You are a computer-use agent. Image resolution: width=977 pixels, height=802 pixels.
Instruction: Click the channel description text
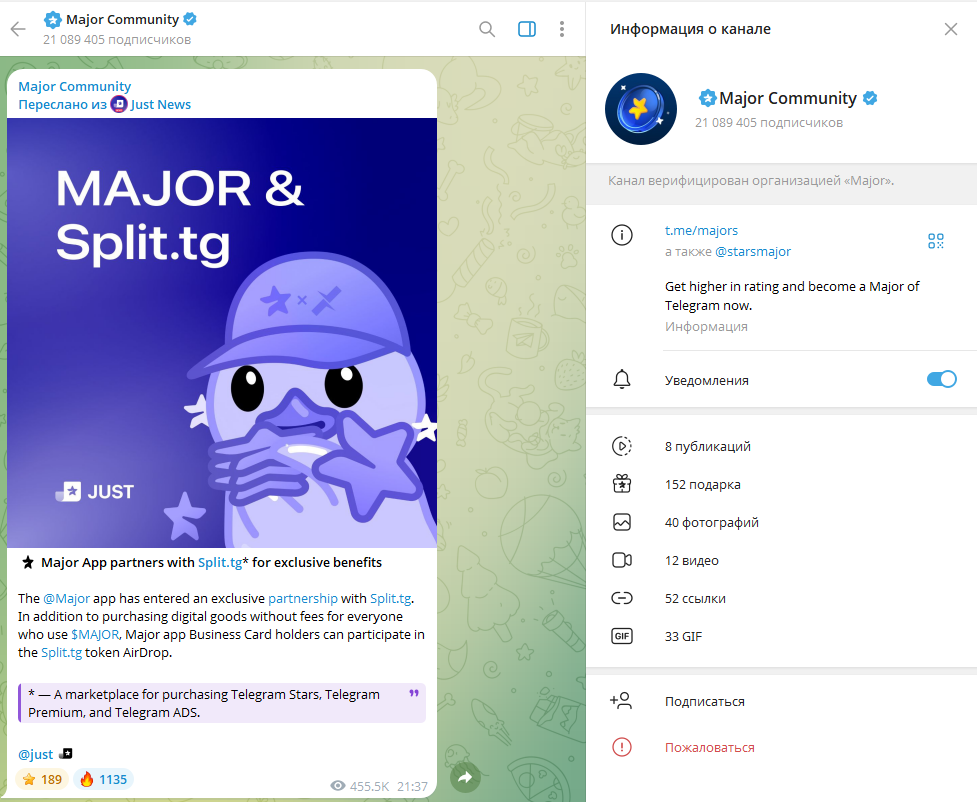pos(792,296)
